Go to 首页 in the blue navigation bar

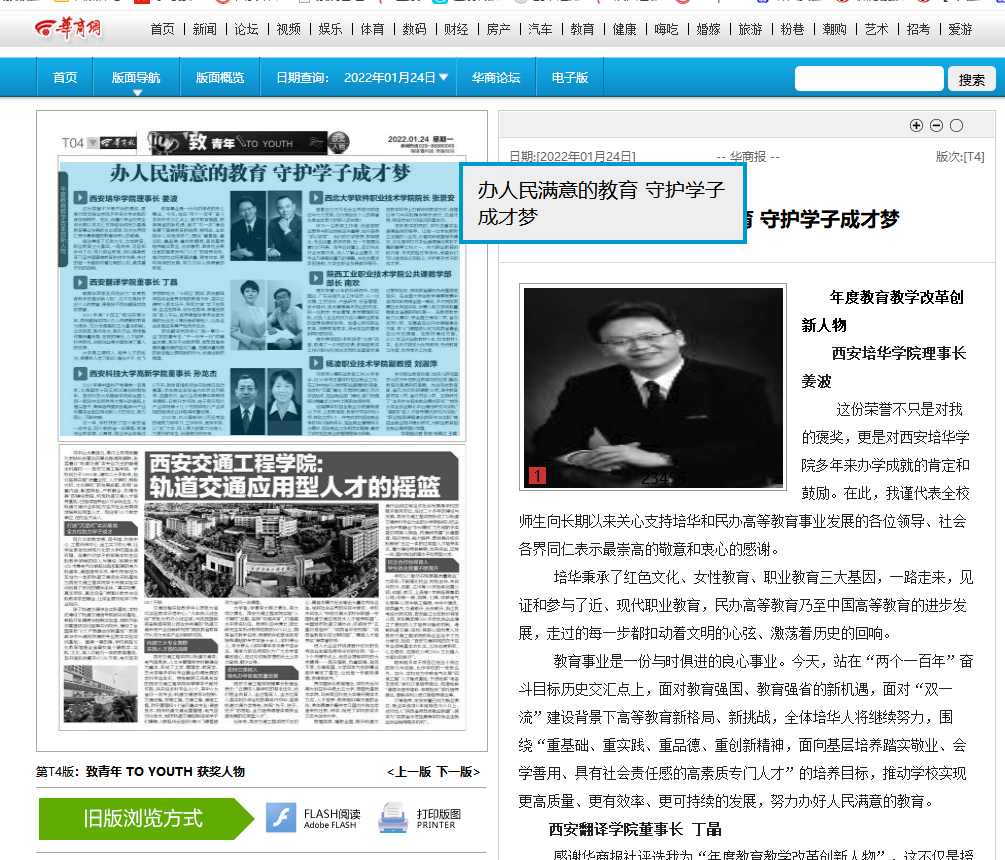tap(65, 77)
